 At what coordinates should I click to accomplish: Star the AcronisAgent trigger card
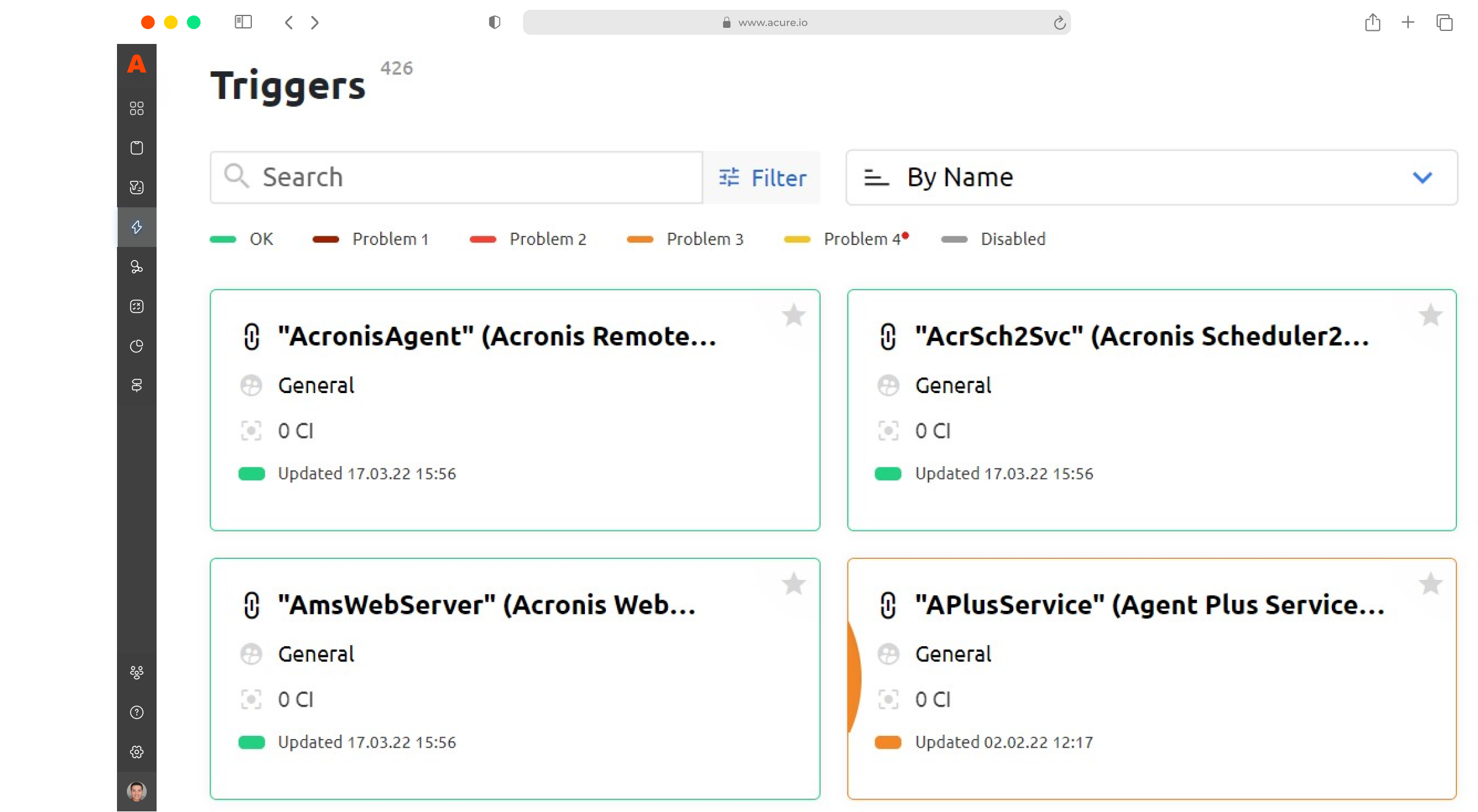pos(793,316)
